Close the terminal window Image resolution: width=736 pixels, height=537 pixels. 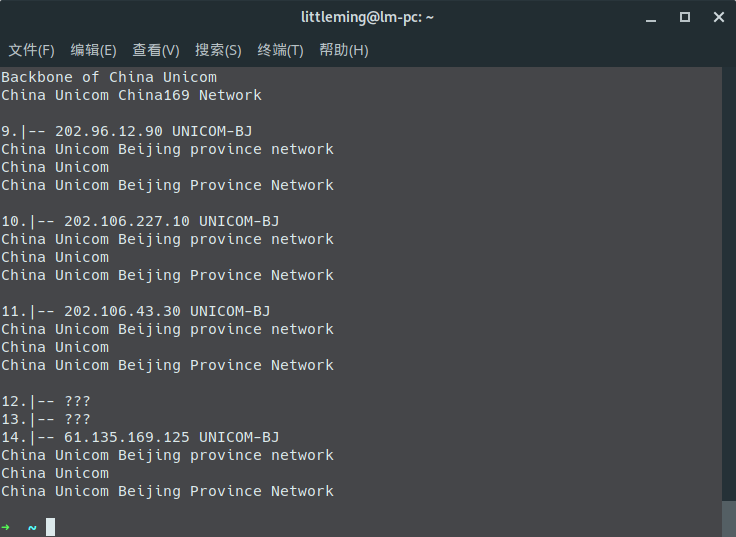(x=719, y=17)
